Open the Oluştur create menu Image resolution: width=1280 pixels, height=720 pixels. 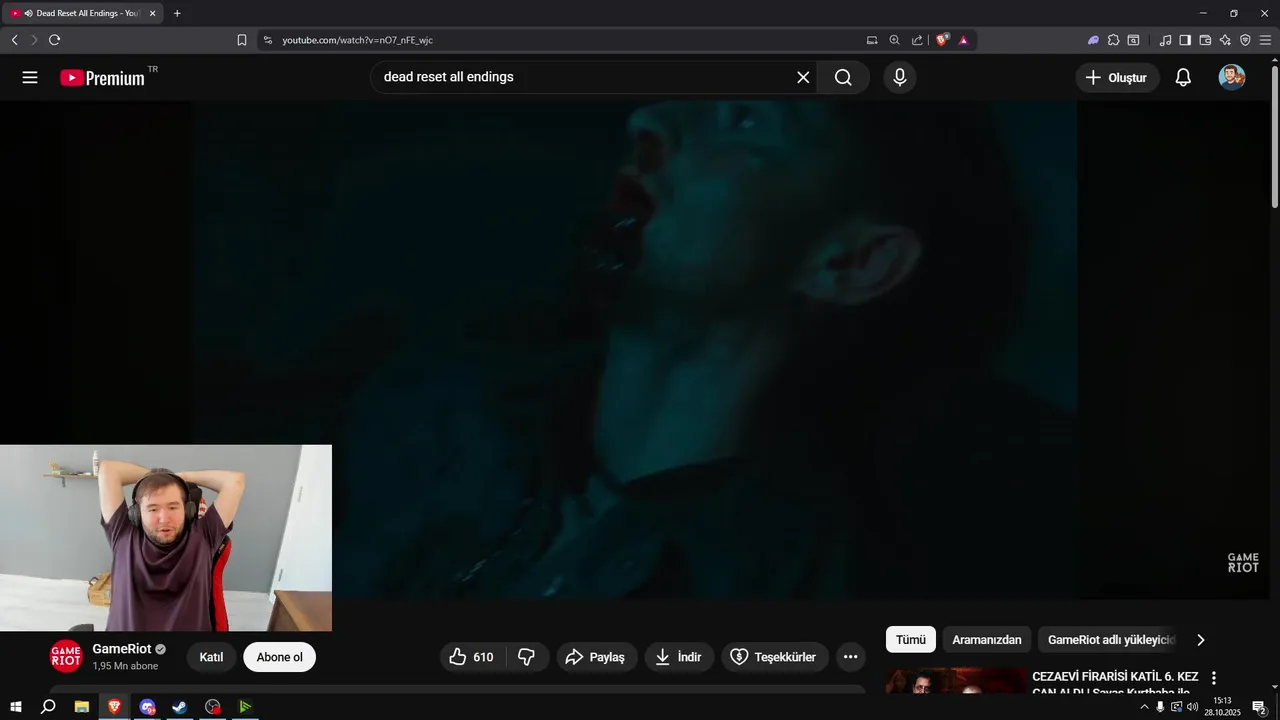(x=1117, y=77)
